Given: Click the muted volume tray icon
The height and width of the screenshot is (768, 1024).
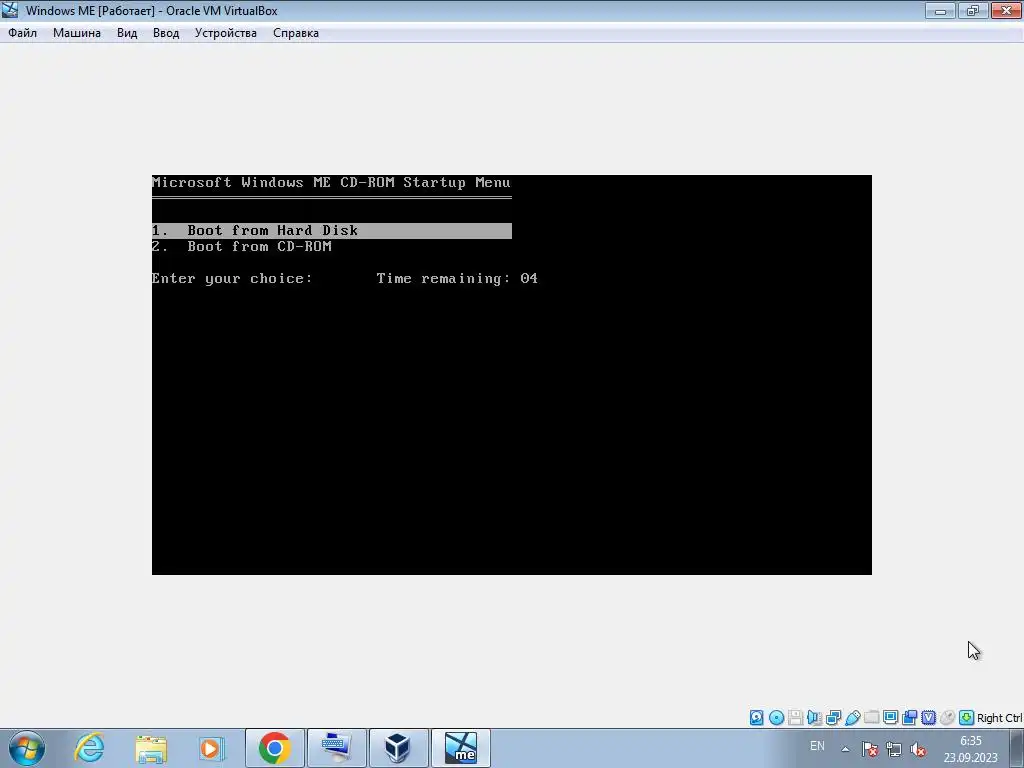Looking at the screenshot, I should (918, 749).
